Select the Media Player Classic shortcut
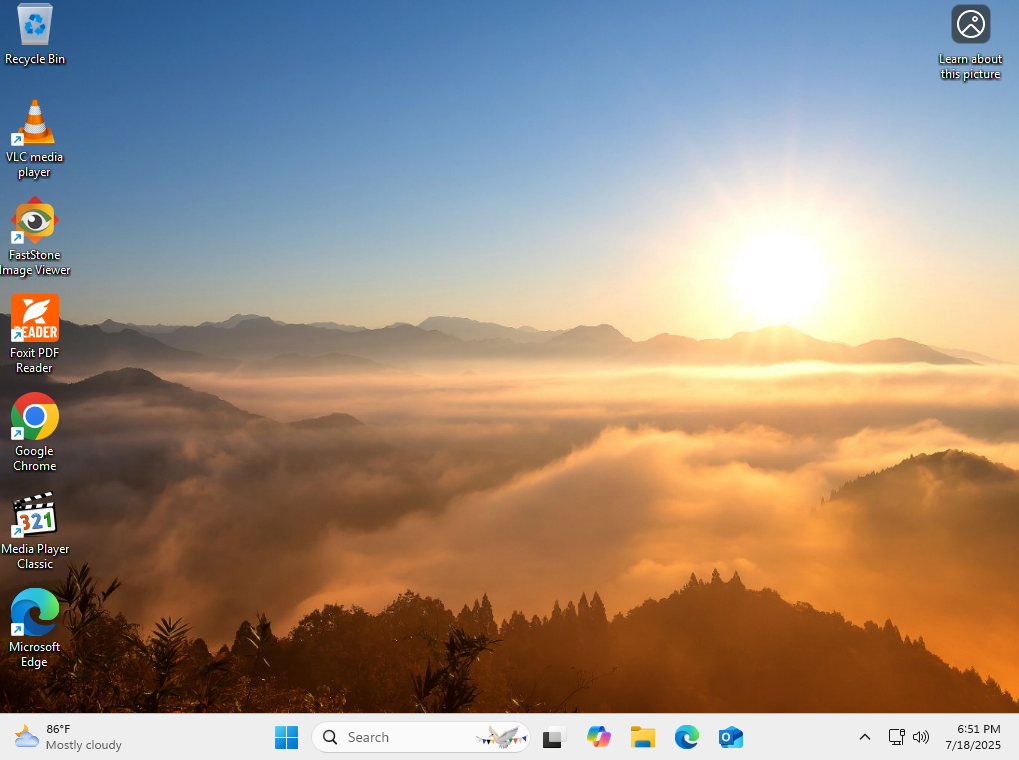The image size is (1019, 760). (x=34, y=531)
